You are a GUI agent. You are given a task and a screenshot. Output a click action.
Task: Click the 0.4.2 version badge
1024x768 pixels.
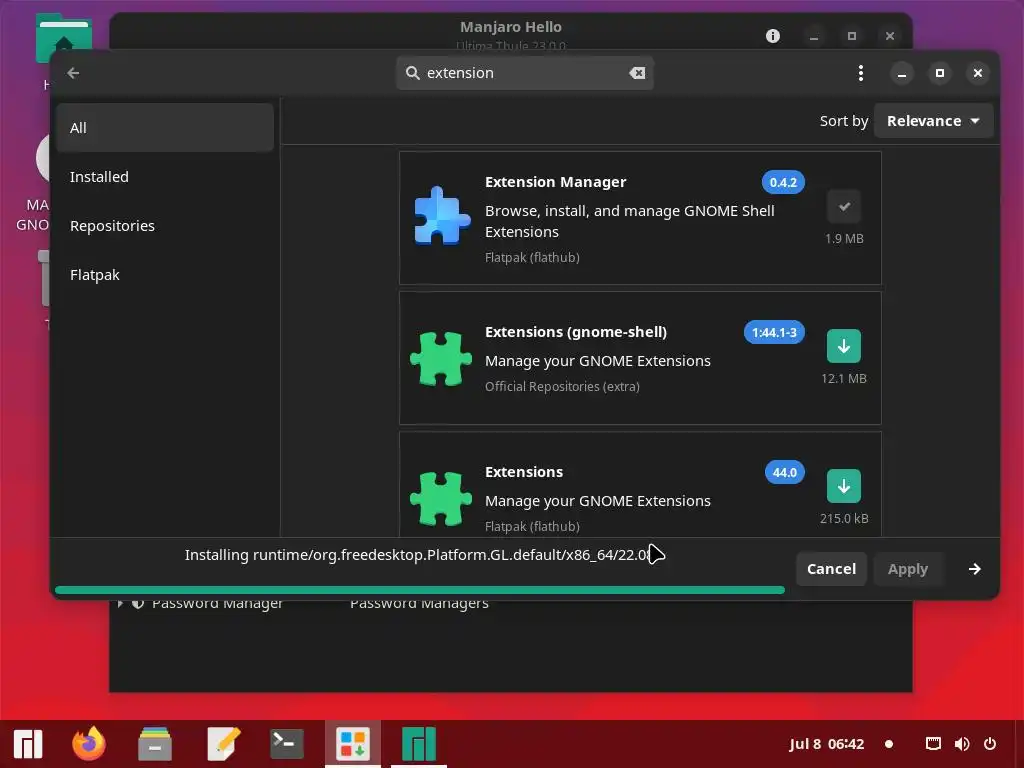click(783, 182)
